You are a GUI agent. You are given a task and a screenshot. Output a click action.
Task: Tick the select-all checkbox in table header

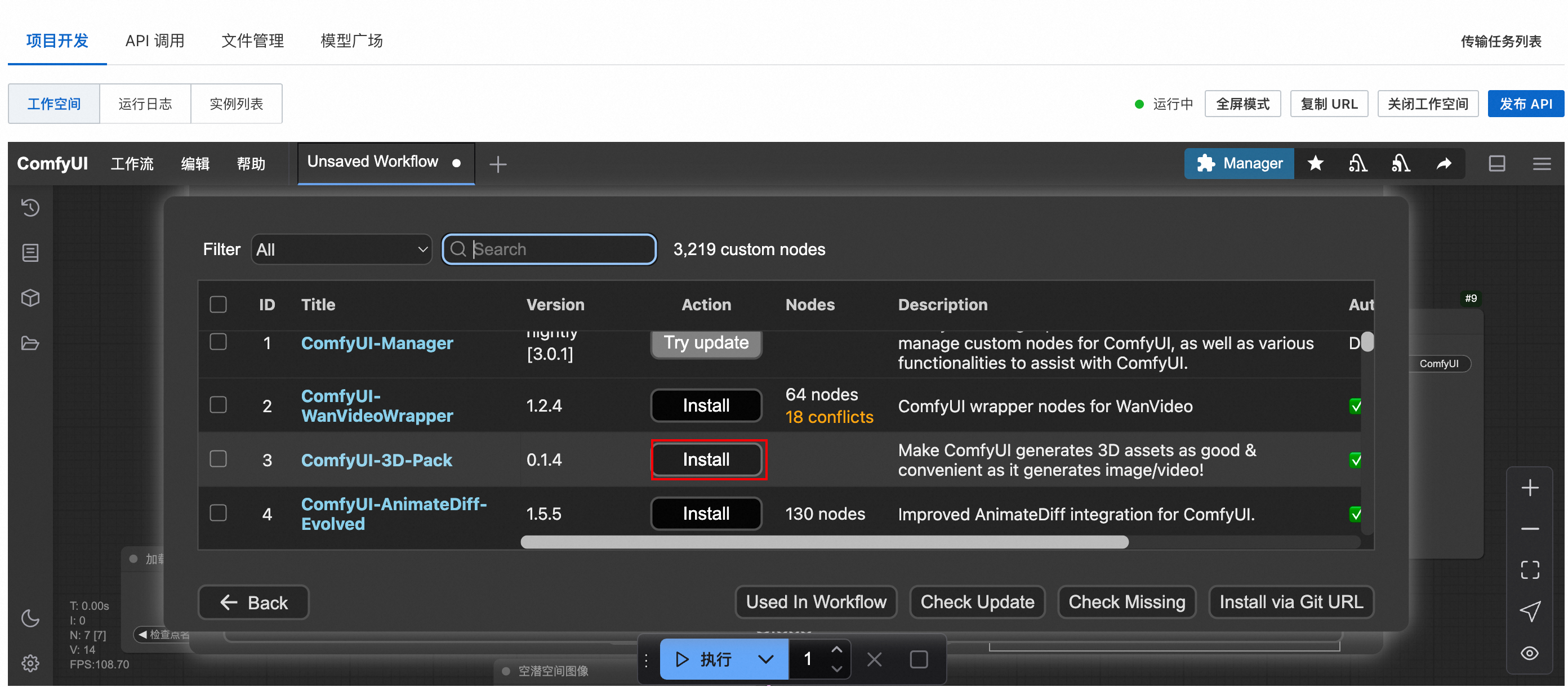pos(218,305)
